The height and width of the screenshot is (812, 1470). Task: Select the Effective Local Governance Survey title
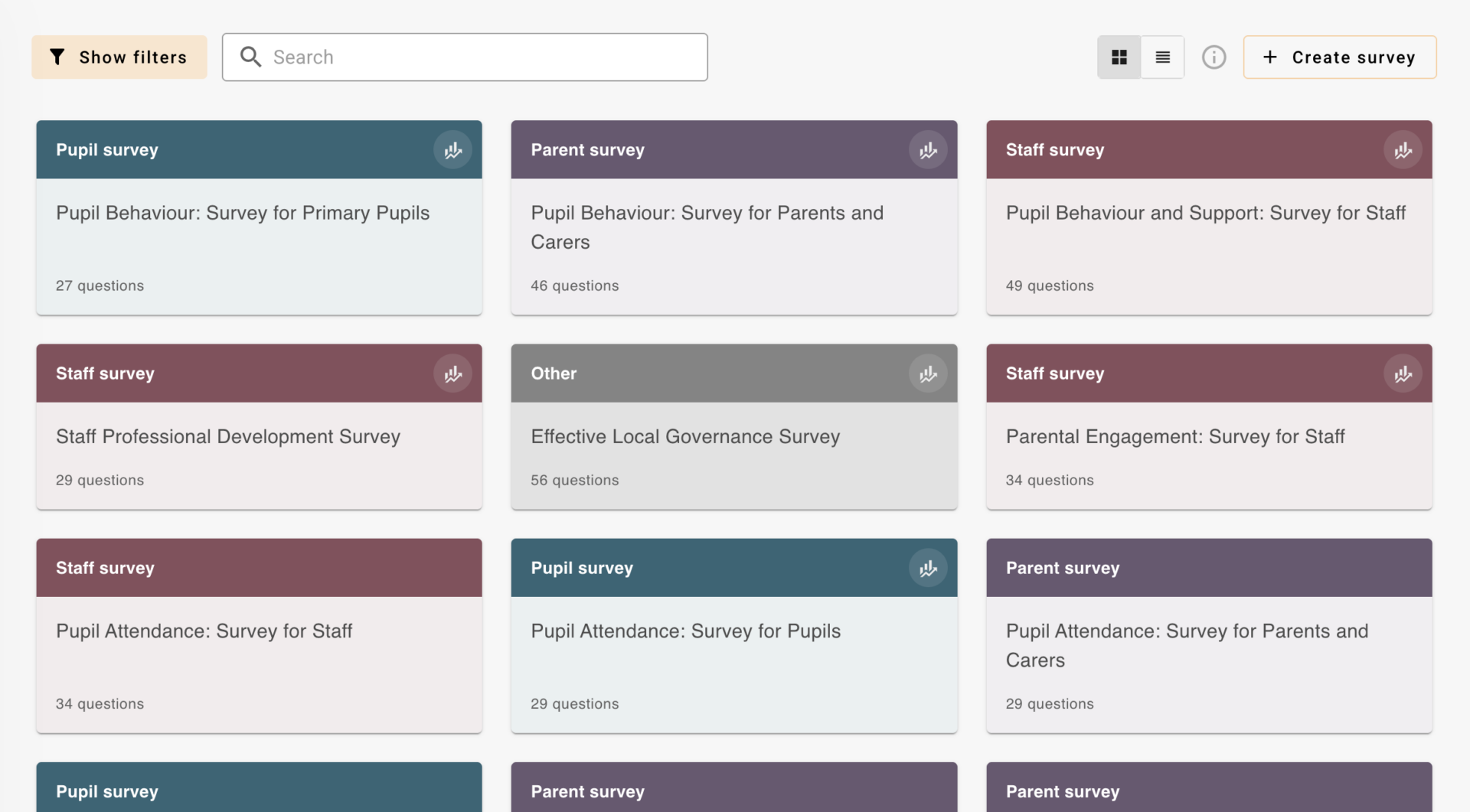(x=685, y=436)
